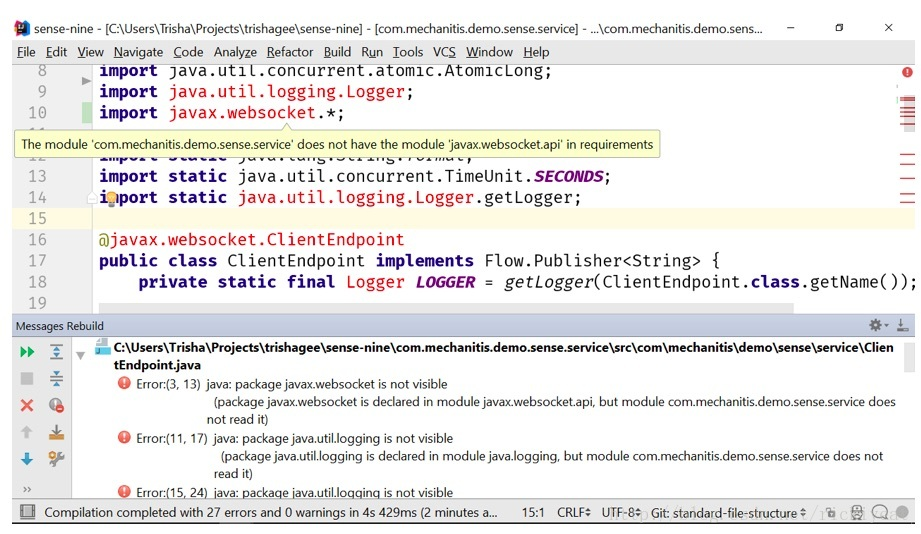
Task: Expand all messages in the tree
Action: 56,352
